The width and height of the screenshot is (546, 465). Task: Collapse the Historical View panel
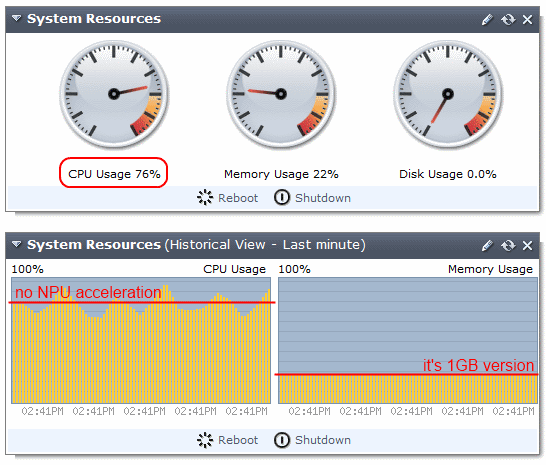click(16, 244)
